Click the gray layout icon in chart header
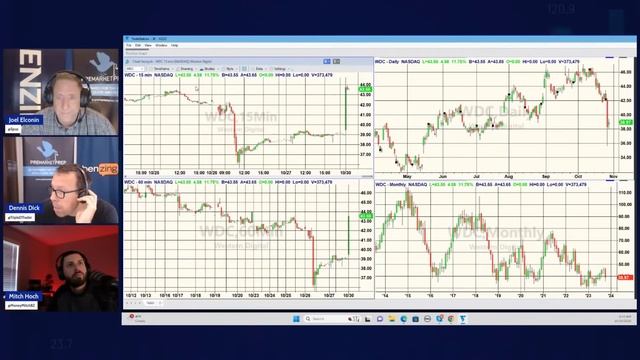The image size is (640, 360). tap(336, 61)
